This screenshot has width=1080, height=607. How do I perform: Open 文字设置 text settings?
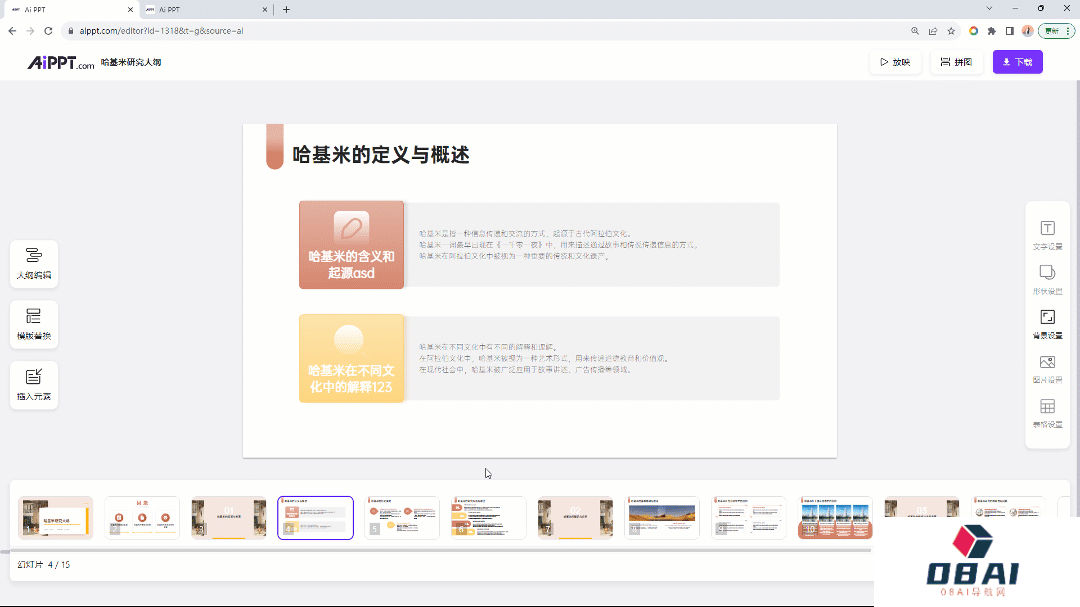(x=1047, y=232)
